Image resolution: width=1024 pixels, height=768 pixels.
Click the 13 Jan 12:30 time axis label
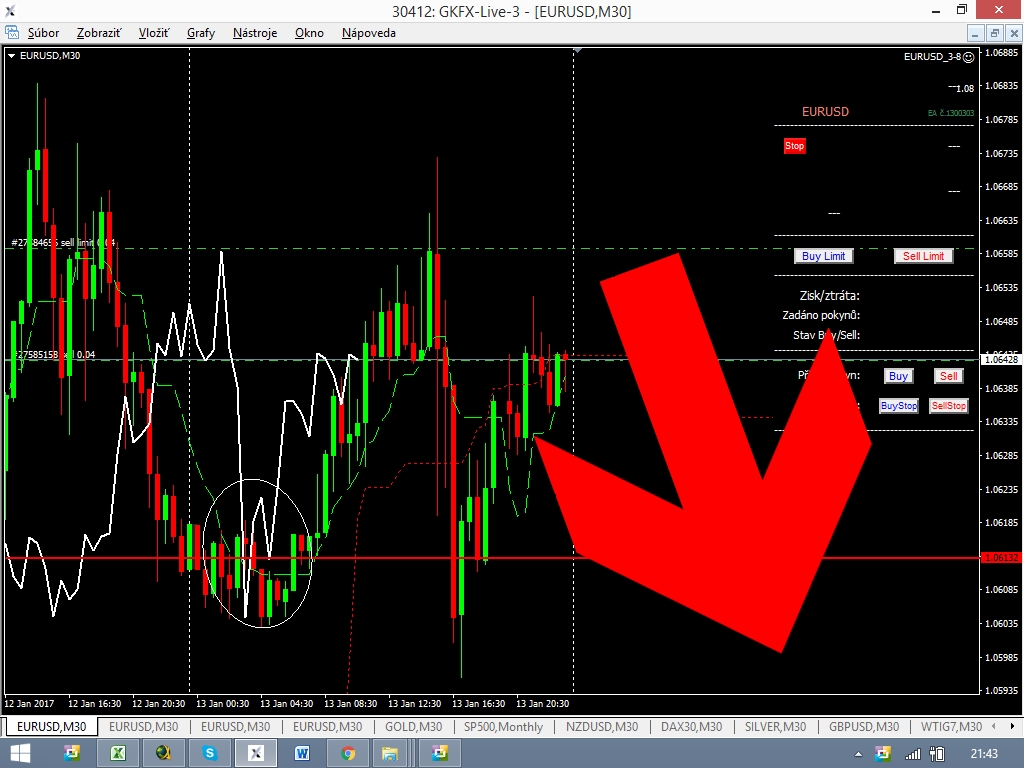(414, 703)
